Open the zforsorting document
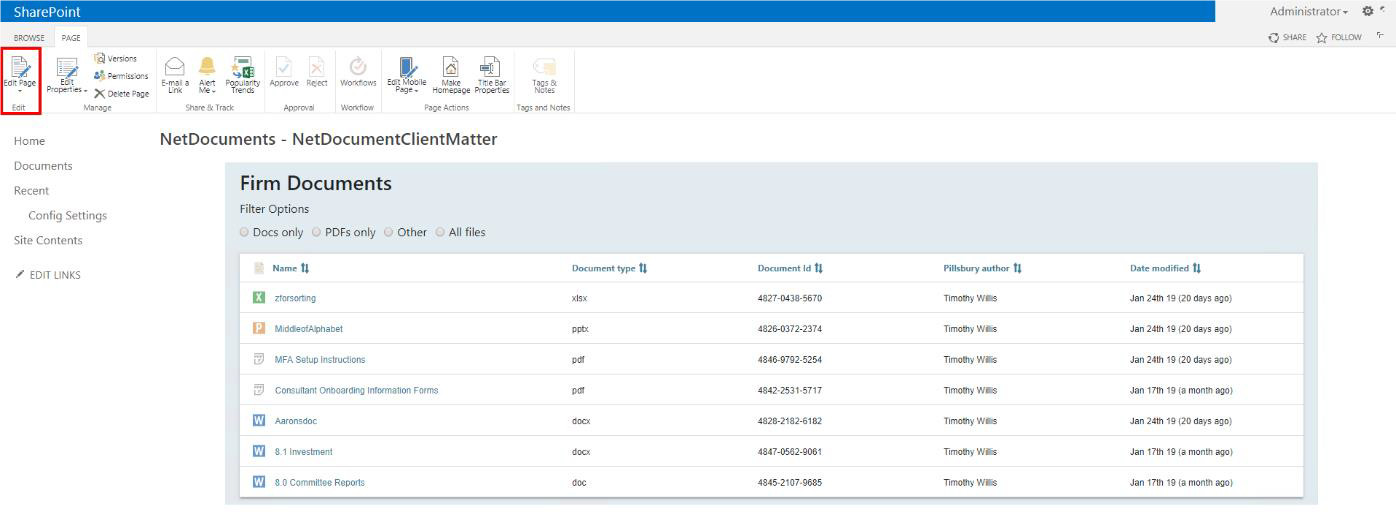 (x=295, y=298)
